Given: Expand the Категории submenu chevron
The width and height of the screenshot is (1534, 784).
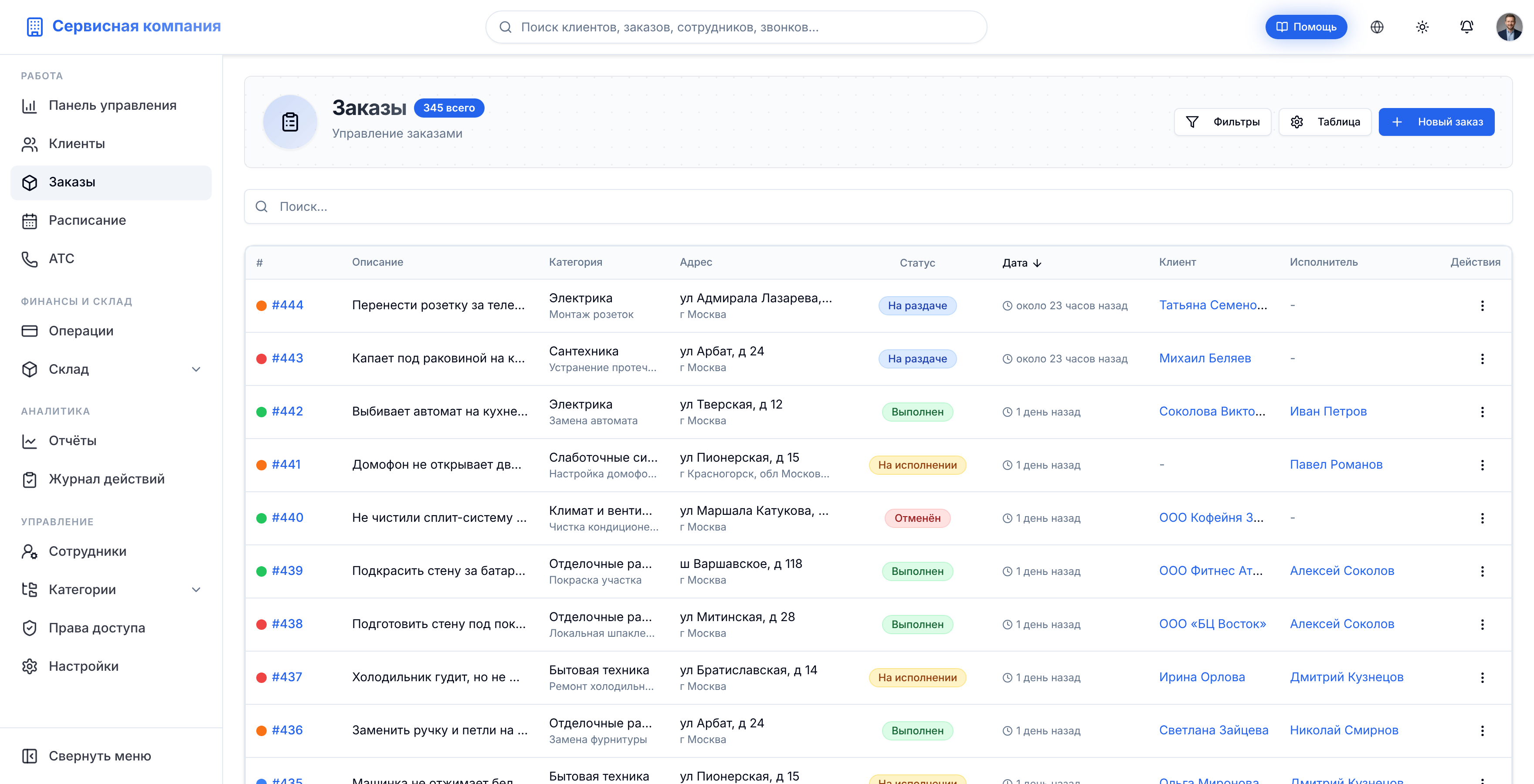Looking at the screenshot, I should tap(196, 590).
